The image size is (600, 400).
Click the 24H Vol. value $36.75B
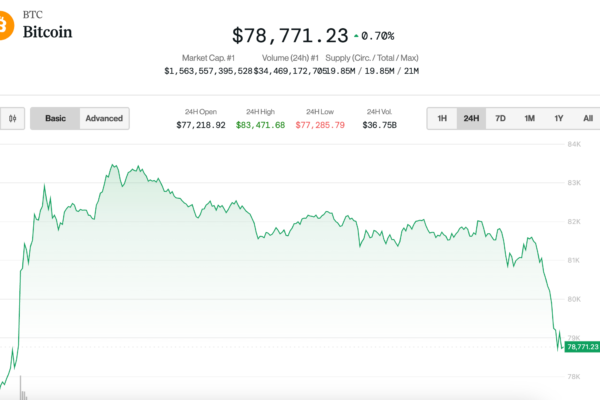379,125
